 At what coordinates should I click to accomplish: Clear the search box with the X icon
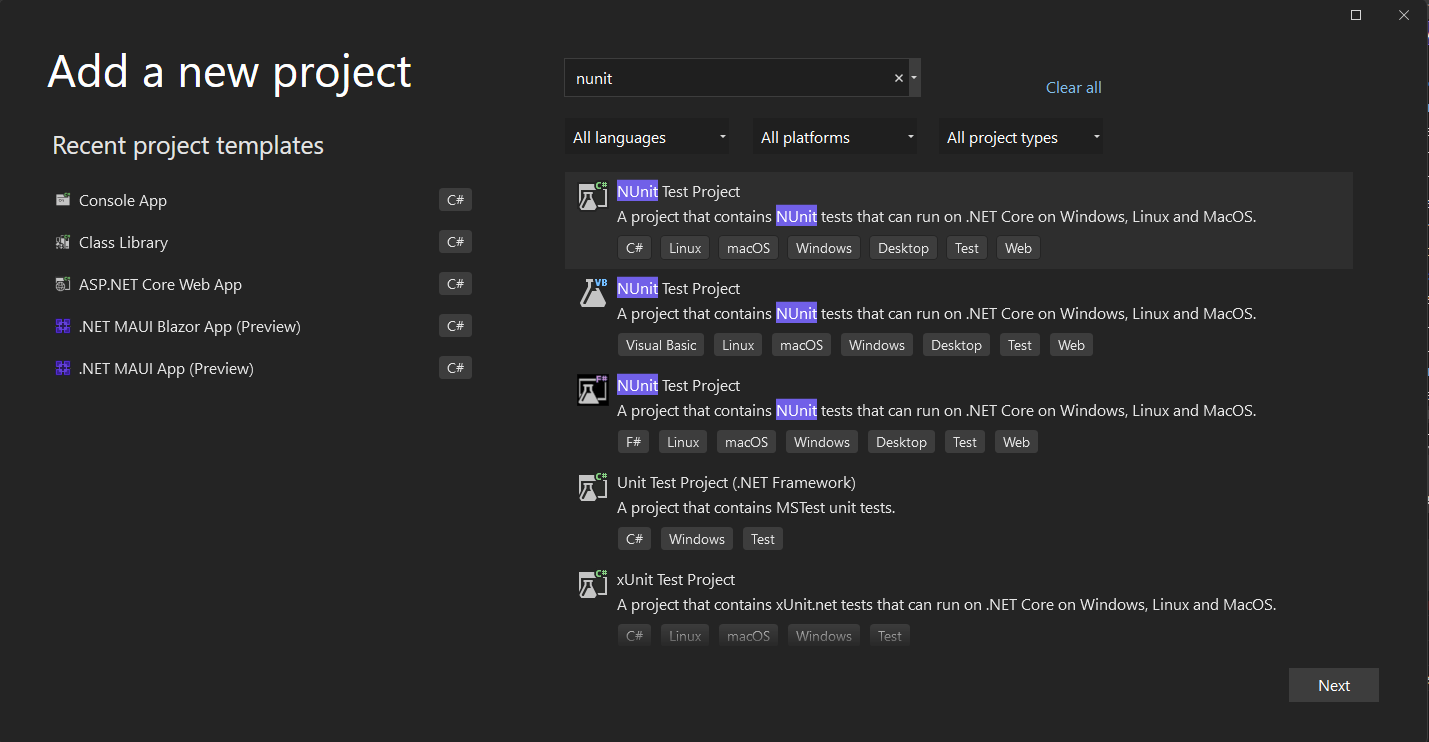point(898,78)
